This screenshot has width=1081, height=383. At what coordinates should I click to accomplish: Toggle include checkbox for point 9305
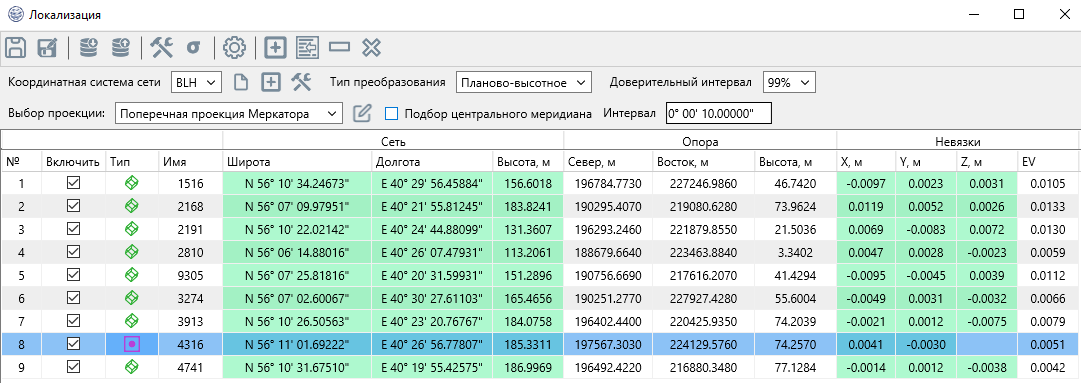73,276
